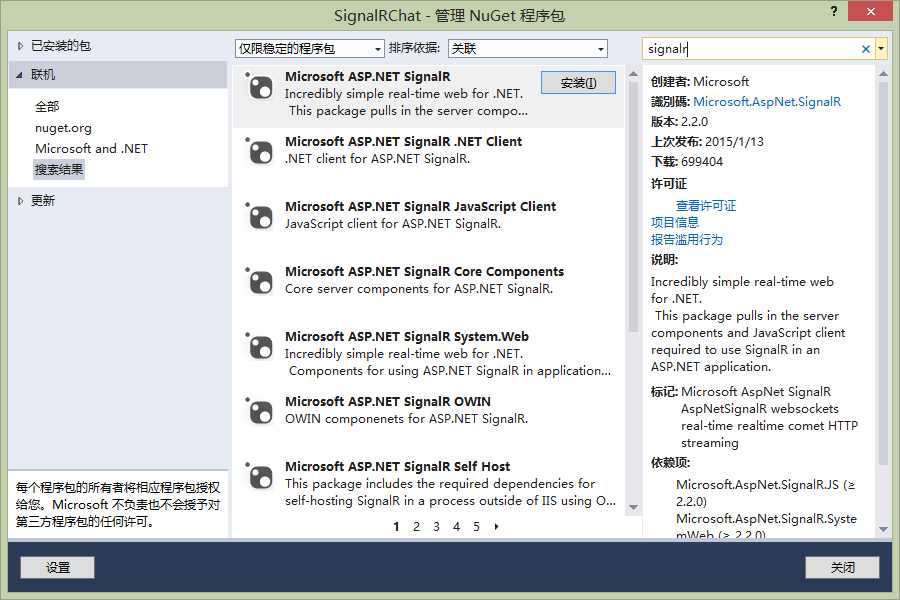Expand the 更新 section

pos(20,201)
